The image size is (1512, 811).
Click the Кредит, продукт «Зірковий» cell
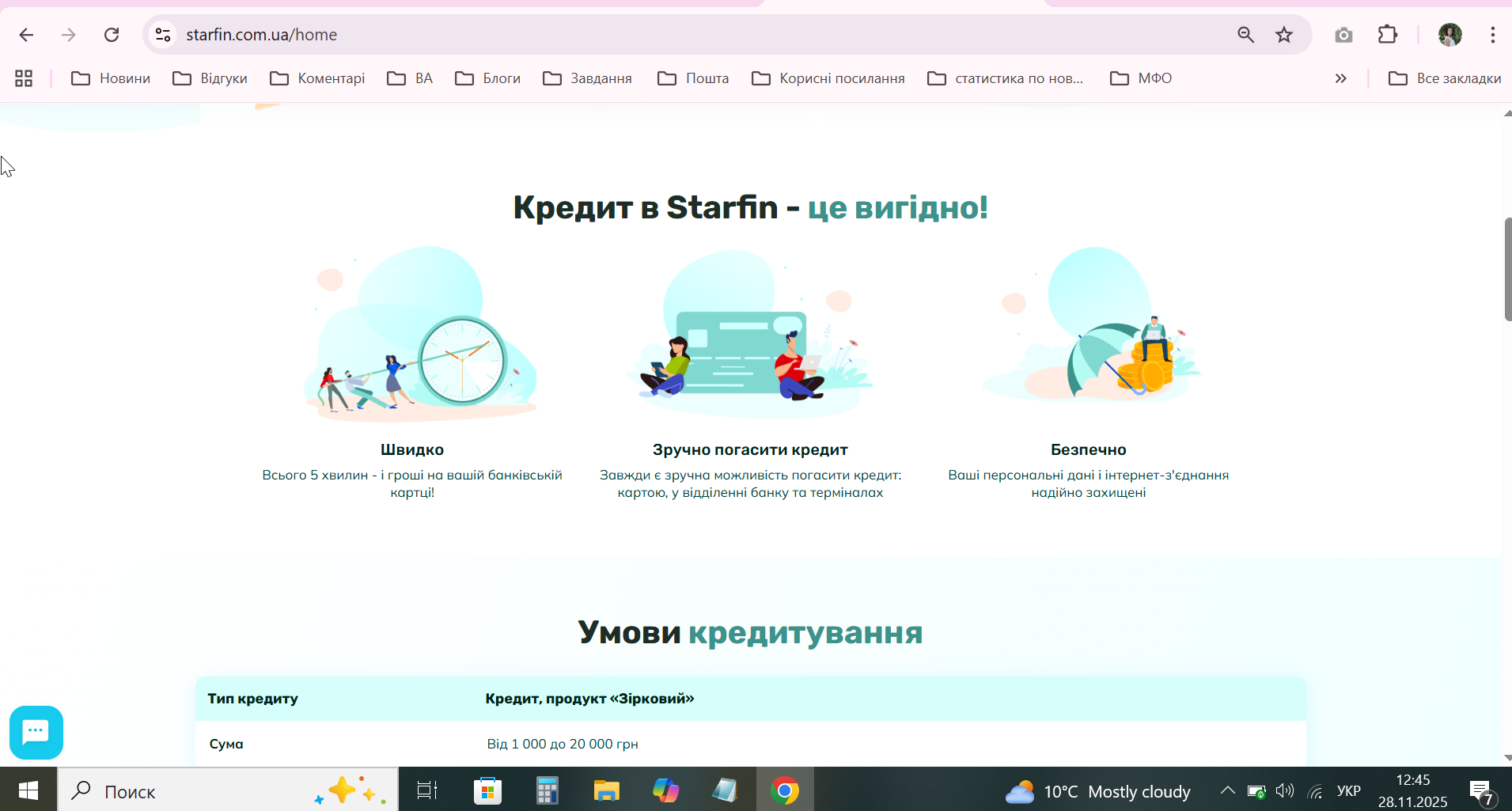pos(589,699)
